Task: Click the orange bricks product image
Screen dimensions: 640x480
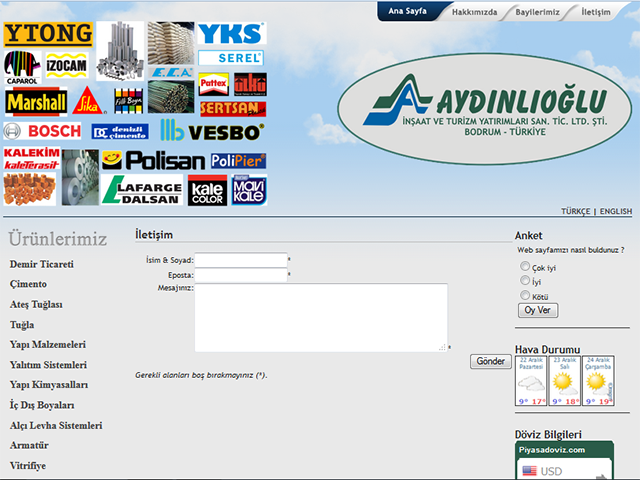Action: [29, 189]
